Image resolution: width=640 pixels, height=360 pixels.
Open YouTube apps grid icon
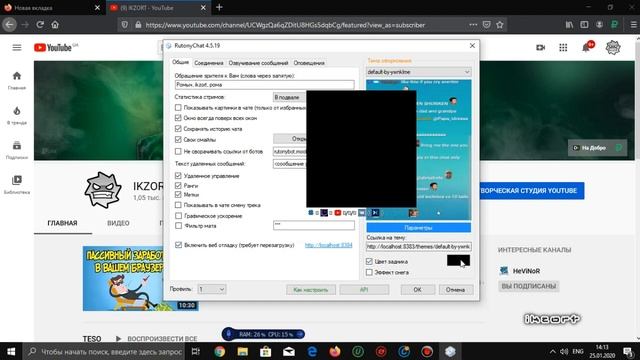coord(563,48)
